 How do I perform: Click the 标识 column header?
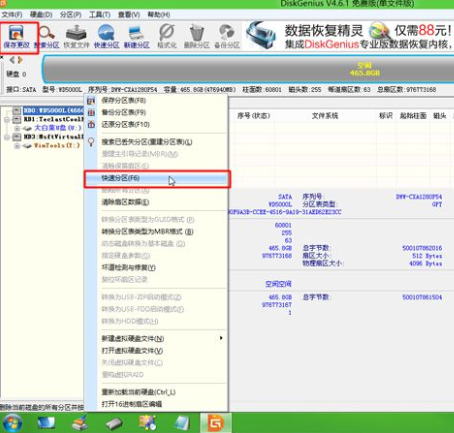(x=386, y=116)
